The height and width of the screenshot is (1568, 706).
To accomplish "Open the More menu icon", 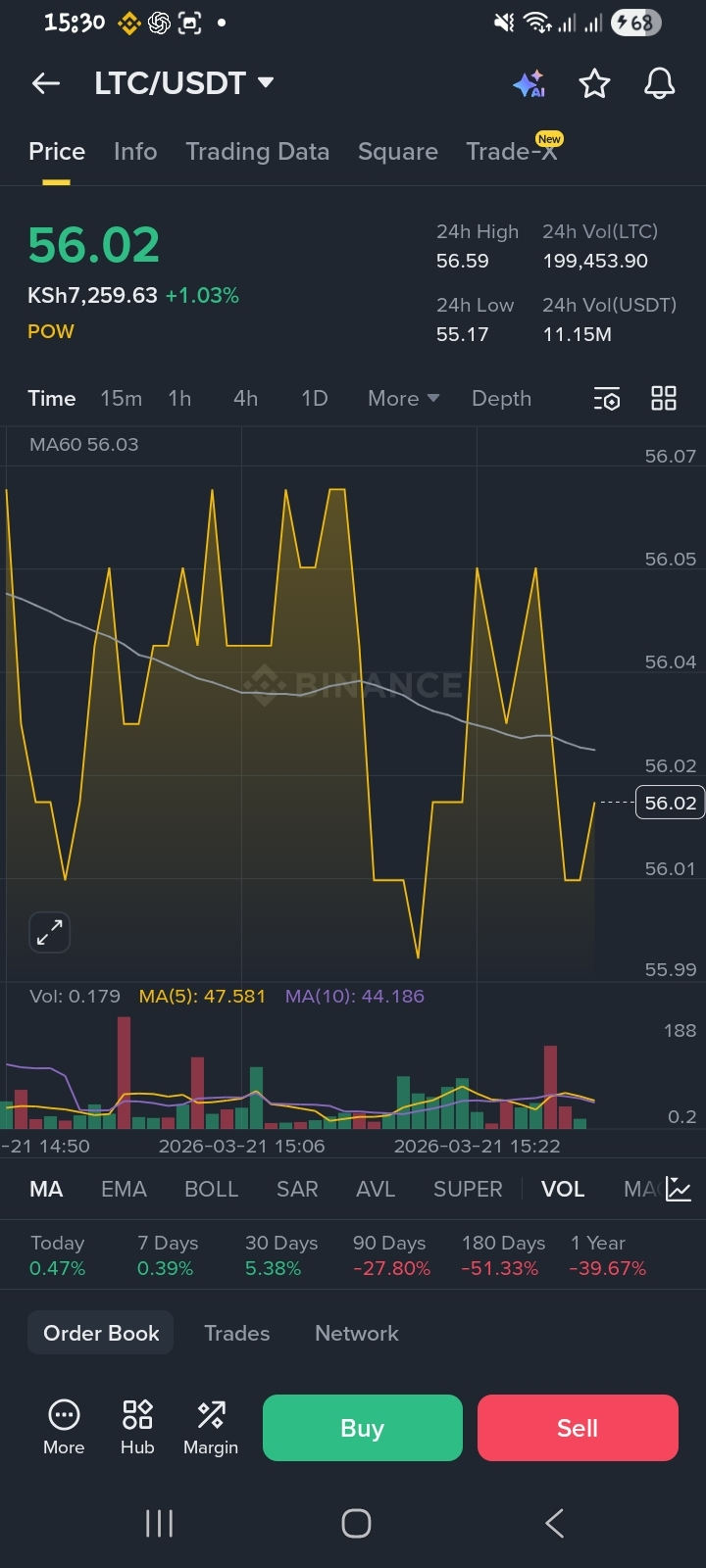I will pyautogui.click(x=64, y=1427).
